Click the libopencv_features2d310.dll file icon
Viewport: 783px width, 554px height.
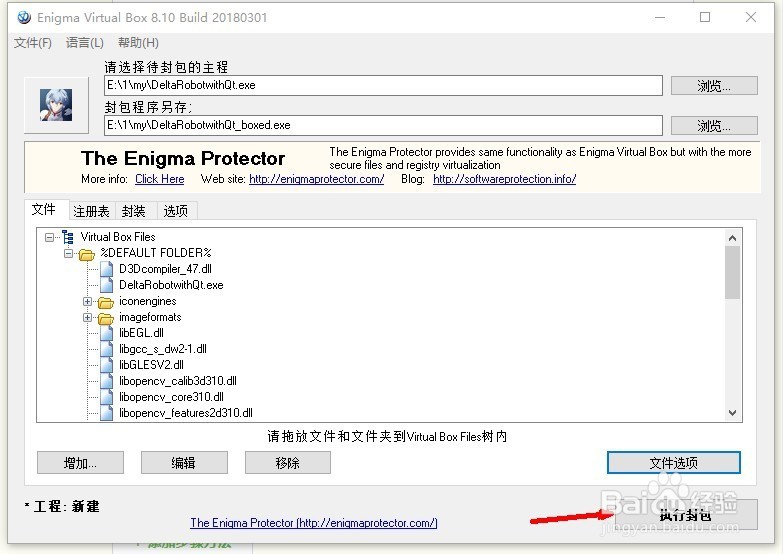(106, 413)
